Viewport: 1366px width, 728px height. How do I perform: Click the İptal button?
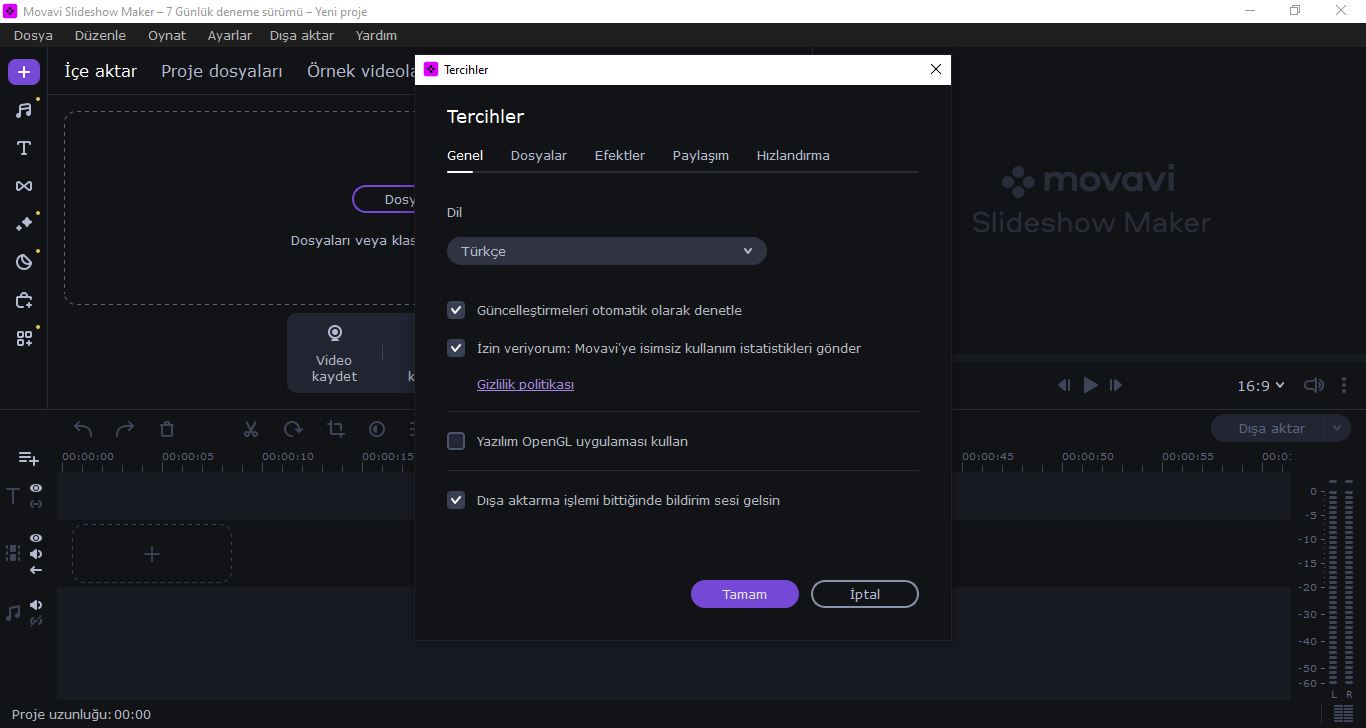point(865,594)
